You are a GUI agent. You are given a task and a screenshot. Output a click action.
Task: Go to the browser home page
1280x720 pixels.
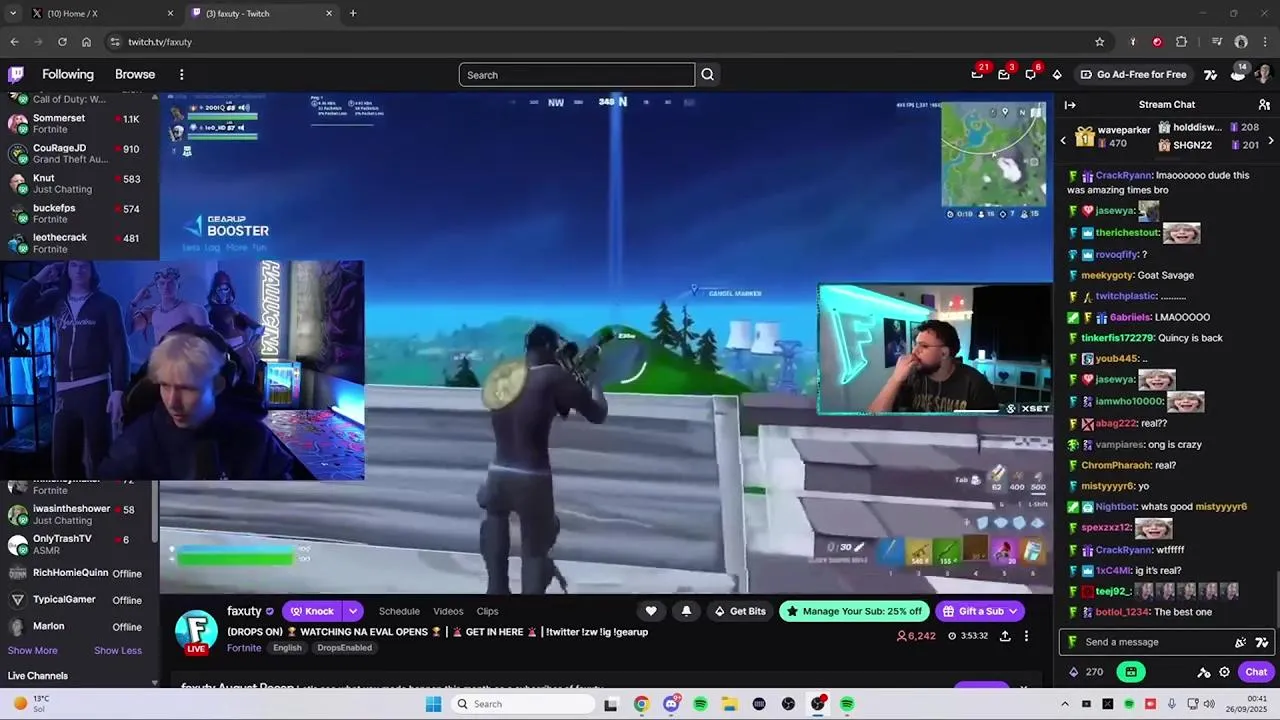click(x=86, y=42)
